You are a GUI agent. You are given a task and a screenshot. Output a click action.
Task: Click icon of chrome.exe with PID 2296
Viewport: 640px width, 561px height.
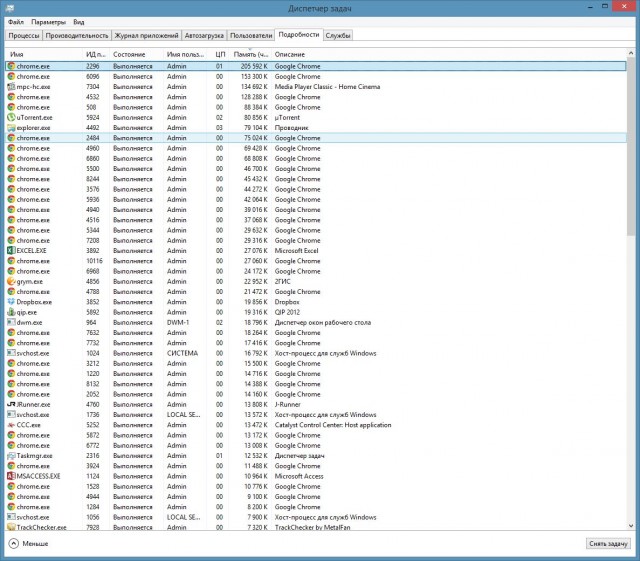11,66
